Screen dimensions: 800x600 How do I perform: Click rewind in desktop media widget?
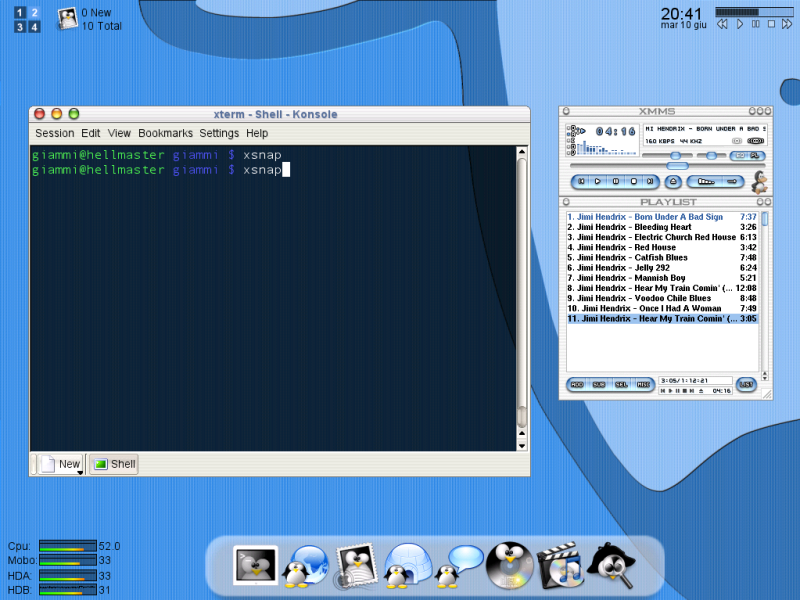click(722, 24)
